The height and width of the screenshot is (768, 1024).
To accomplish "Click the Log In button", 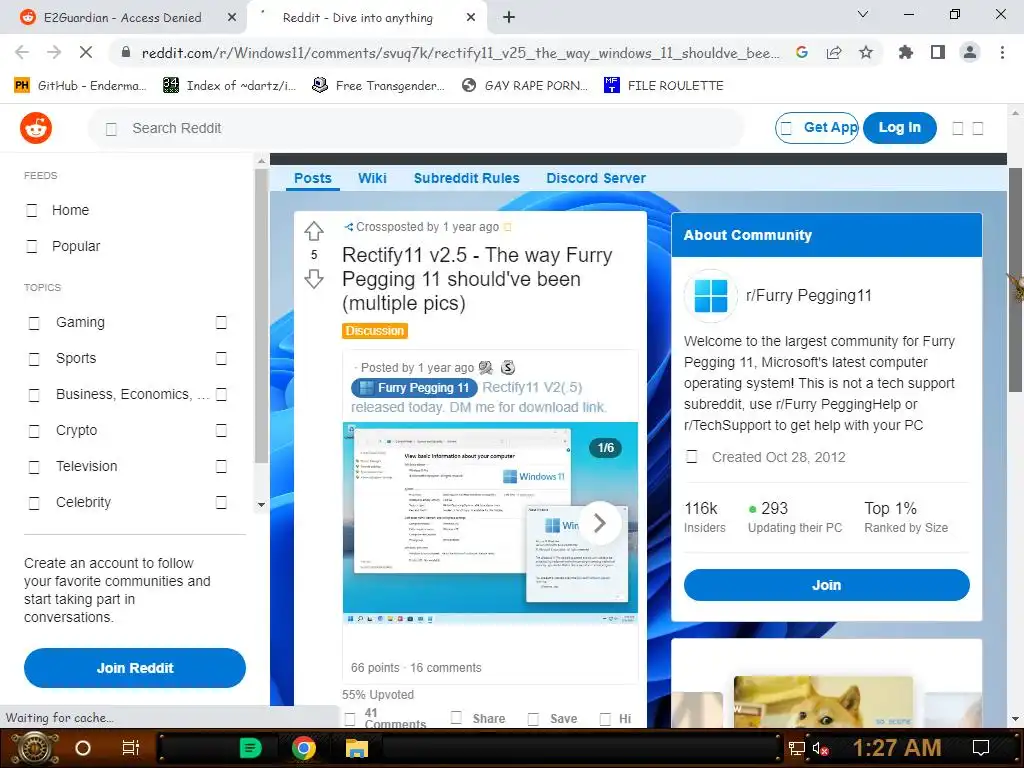I will (x=899, y=128).
